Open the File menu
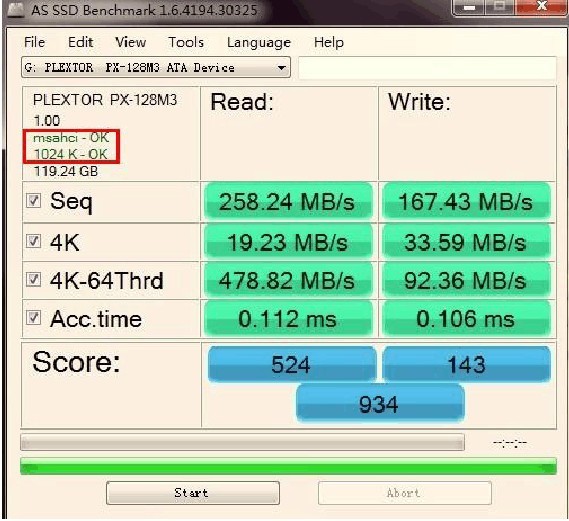The image size is (569, 521). click(x=34, y=42)
